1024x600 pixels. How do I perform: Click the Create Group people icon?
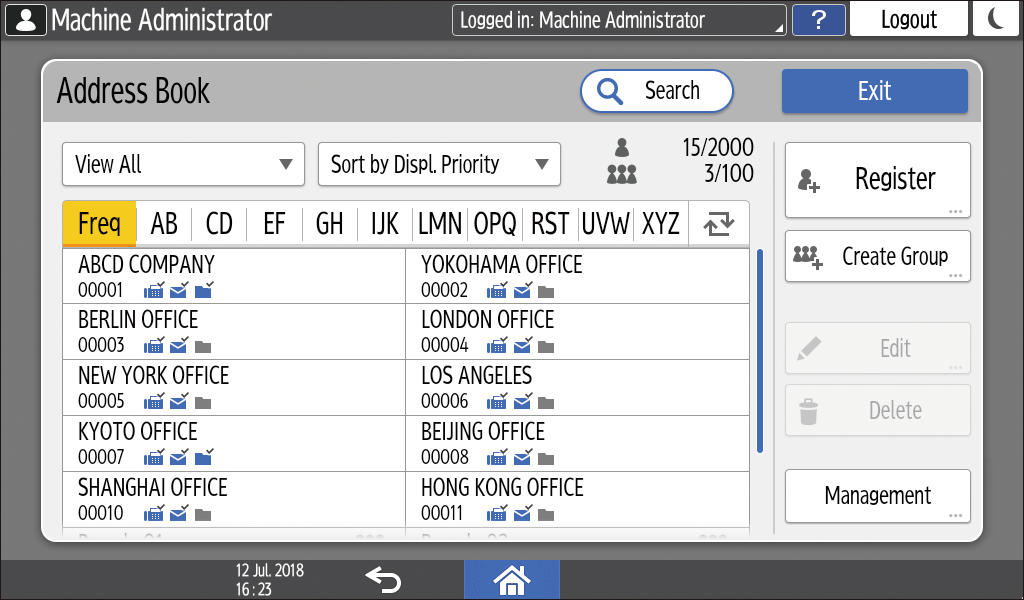pyautogui.click(x=807, y=257)
